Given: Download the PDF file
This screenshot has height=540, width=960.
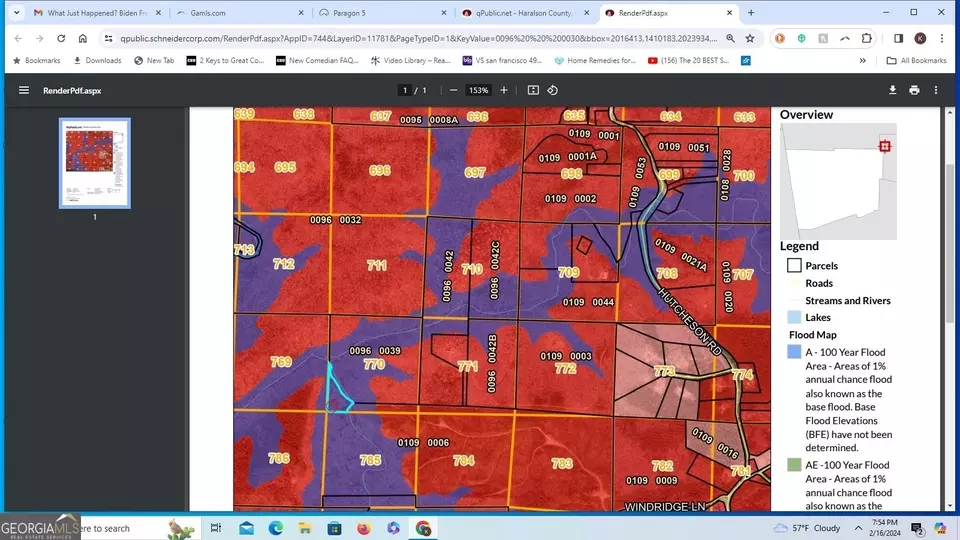Looking at the screenshot, I should pyautogui.click(x=893, y=90).
